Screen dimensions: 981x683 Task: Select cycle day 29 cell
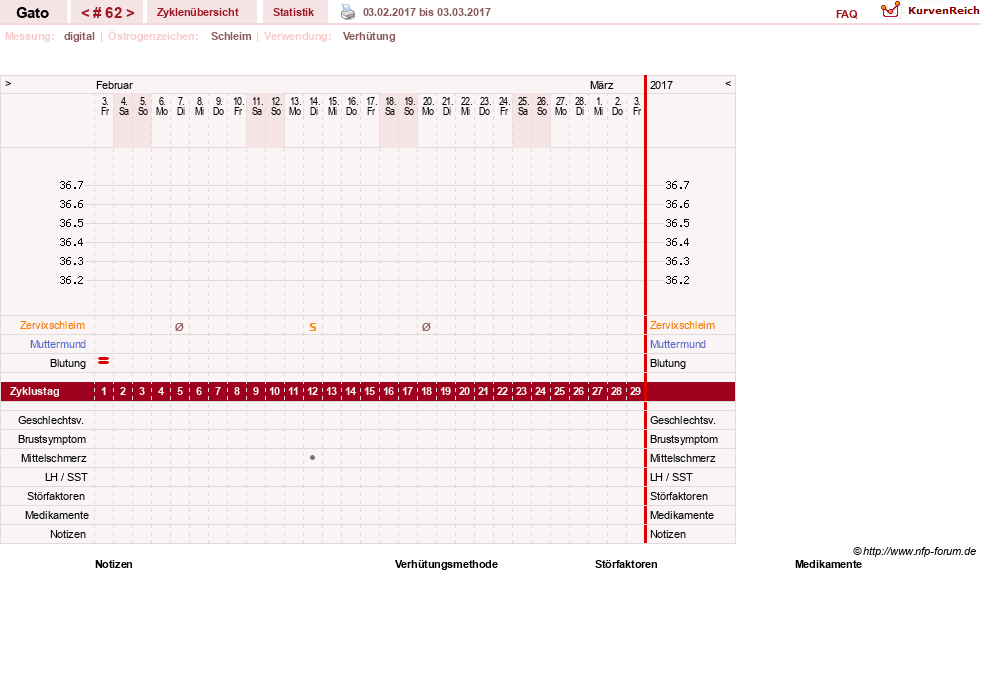[x=635, y=392]
